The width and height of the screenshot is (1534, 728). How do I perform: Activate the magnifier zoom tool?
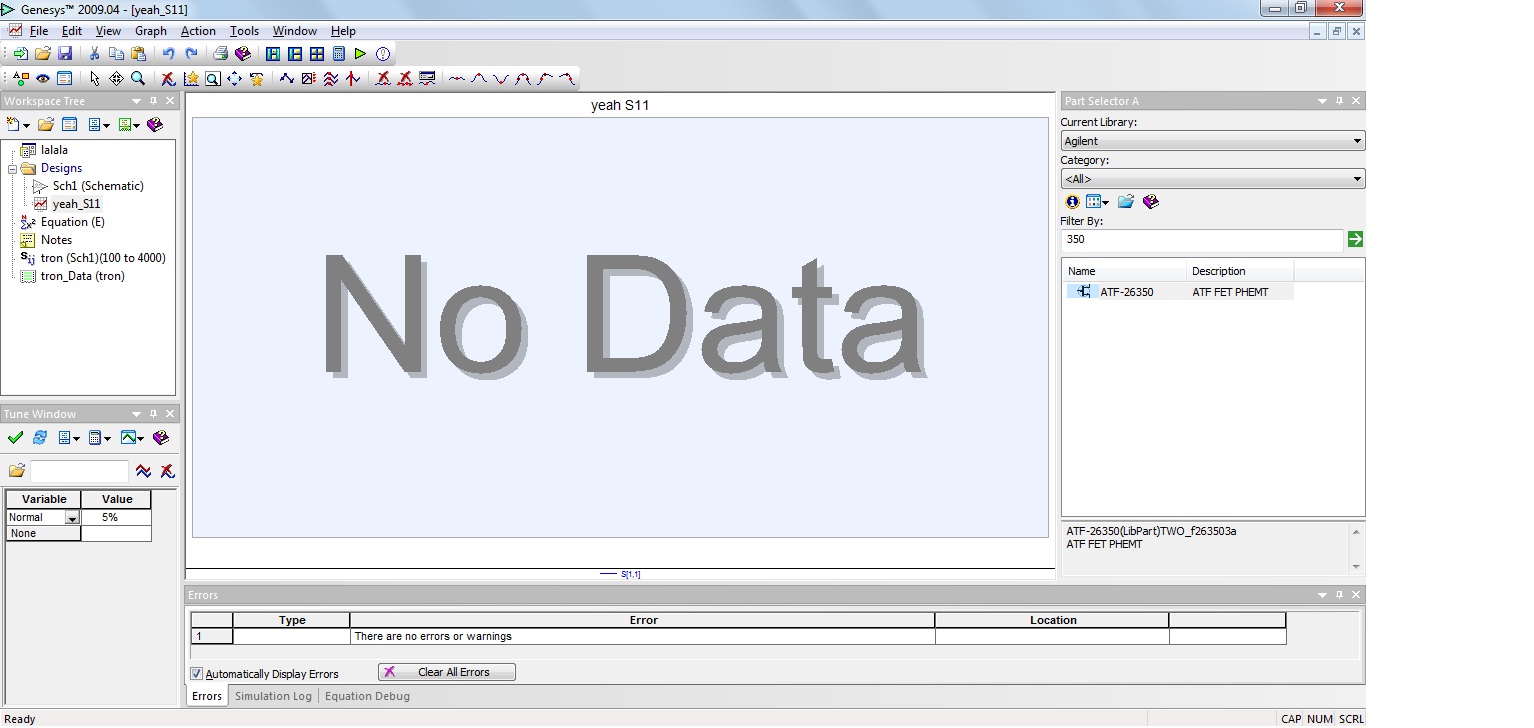click(138, 78)
